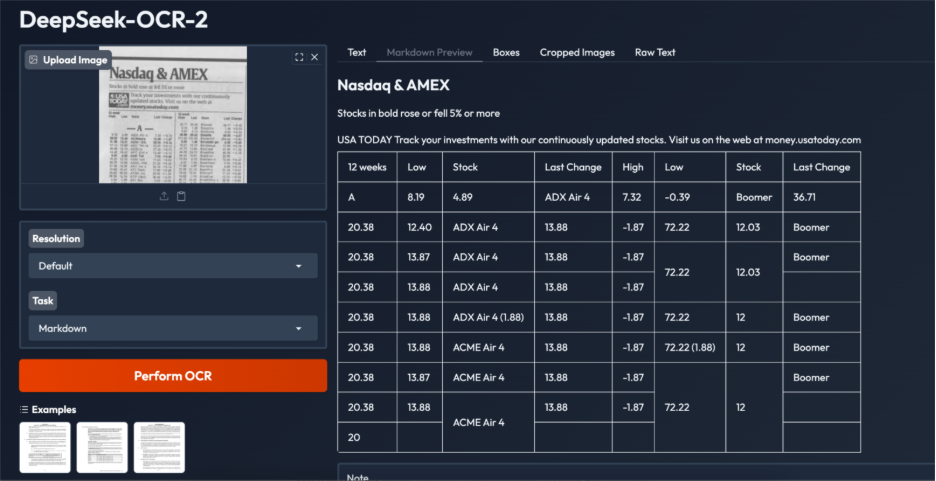Screen dimensions: 936x481
Task: Click the Perform OCR button
Action: 173,376
